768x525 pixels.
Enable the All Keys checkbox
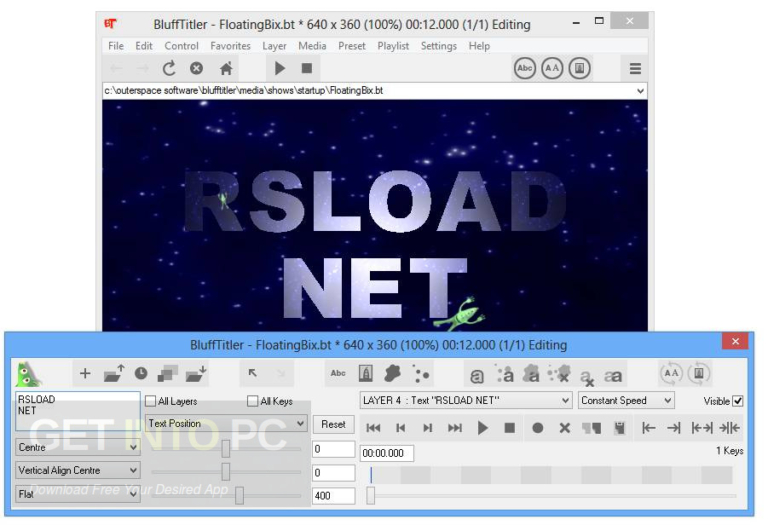pyautogui.click(x=253, y=401)
